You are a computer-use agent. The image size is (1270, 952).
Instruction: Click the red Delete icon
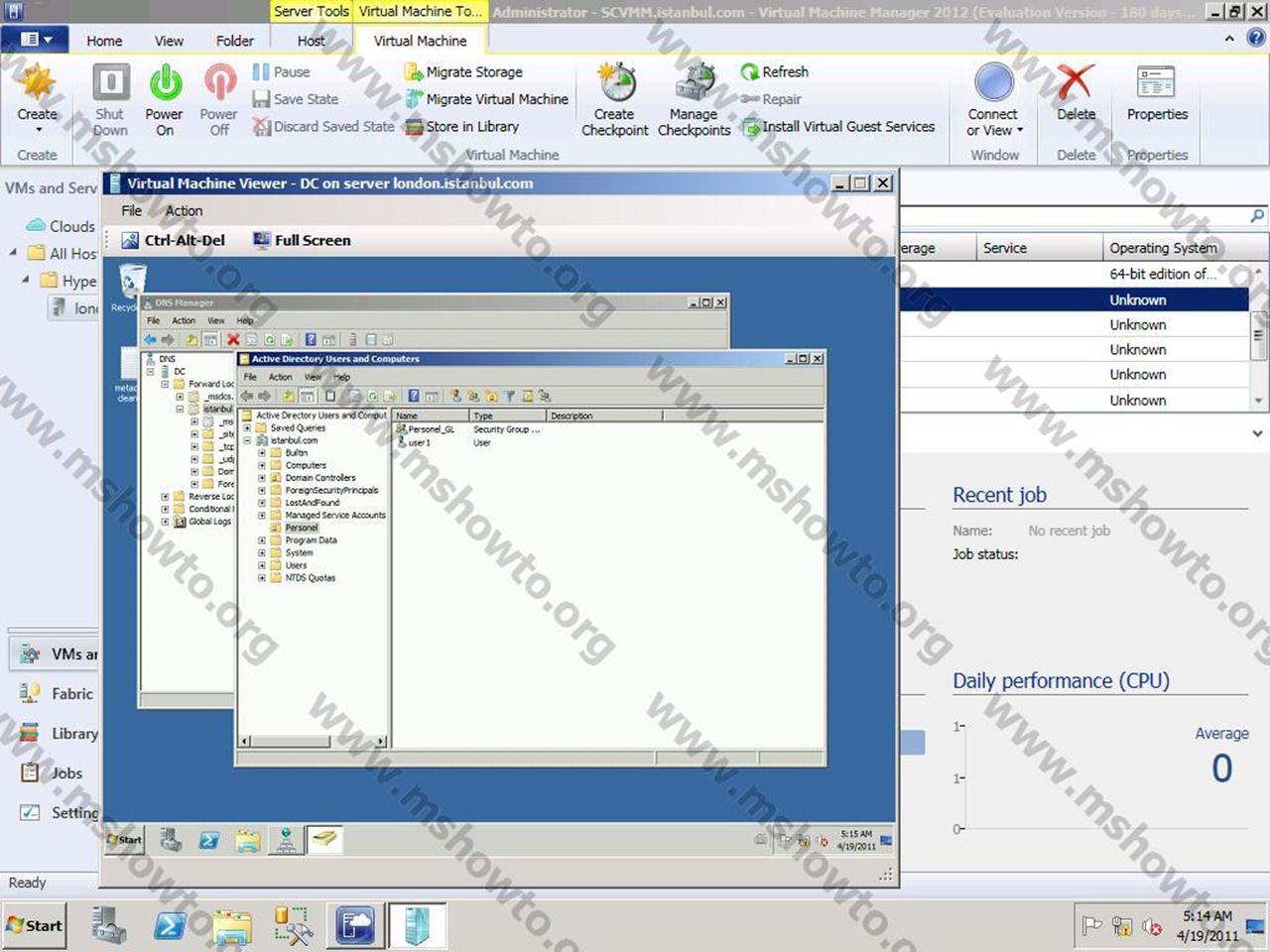click(1075, 83)
